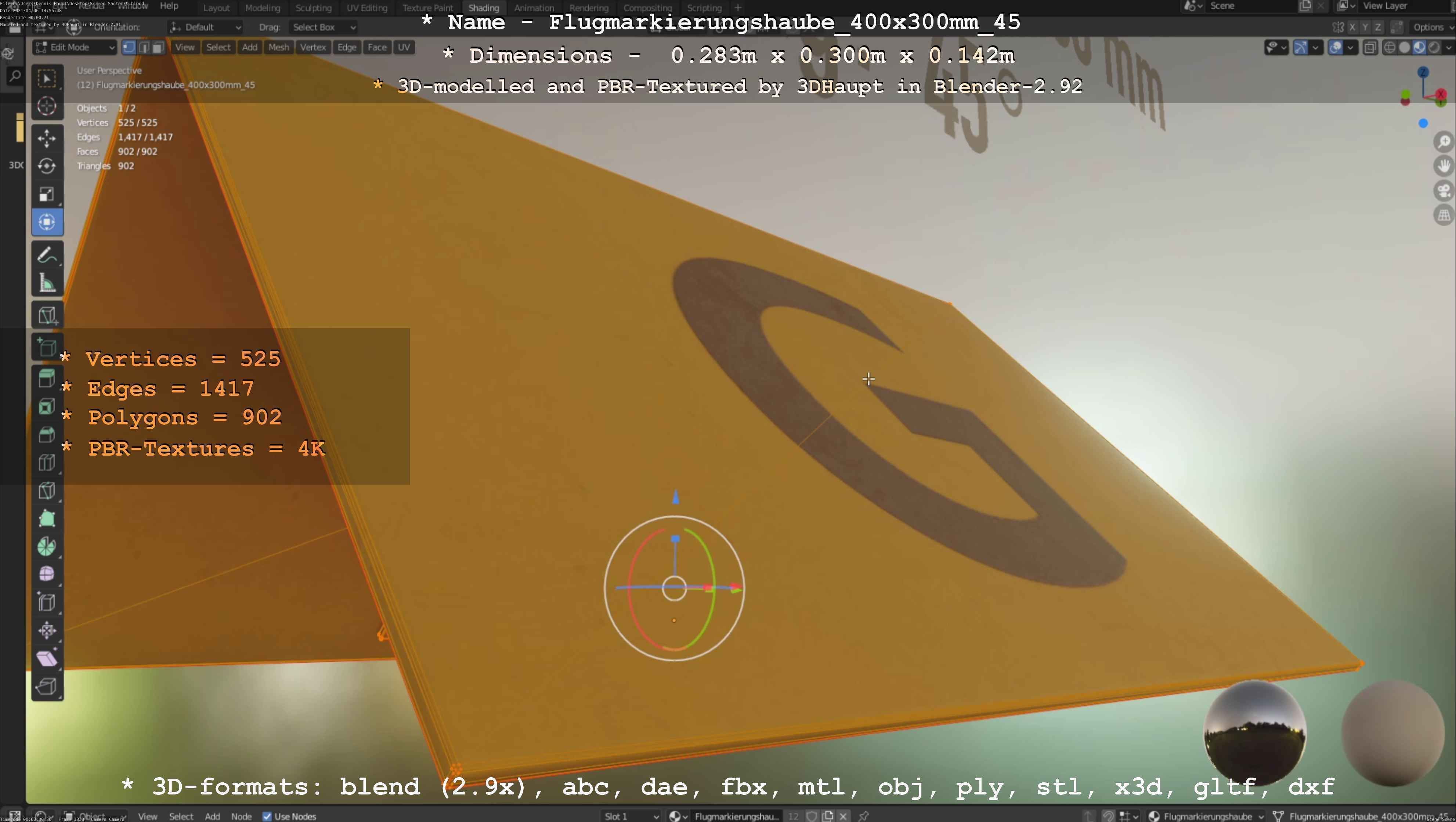The width and height of the screenshot is (1456, 822).
Task: Click the pan hand navigation gizmo
Action: (x=1444, y=166)
